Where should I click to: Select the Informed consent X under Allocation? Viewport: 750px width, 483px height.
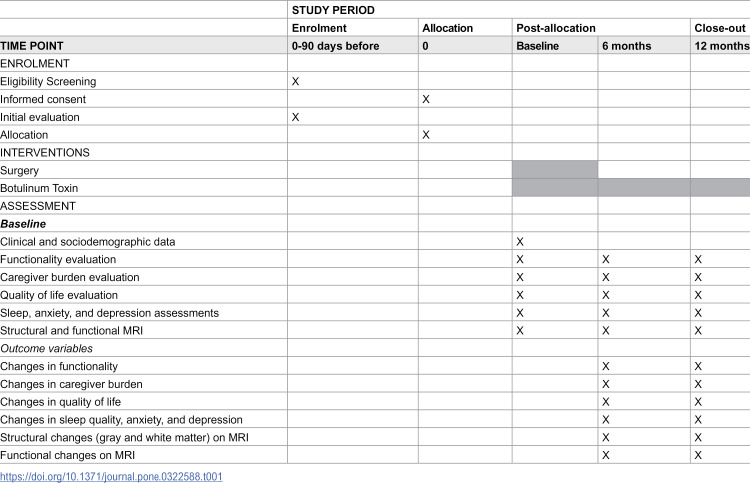click(426, 99)
